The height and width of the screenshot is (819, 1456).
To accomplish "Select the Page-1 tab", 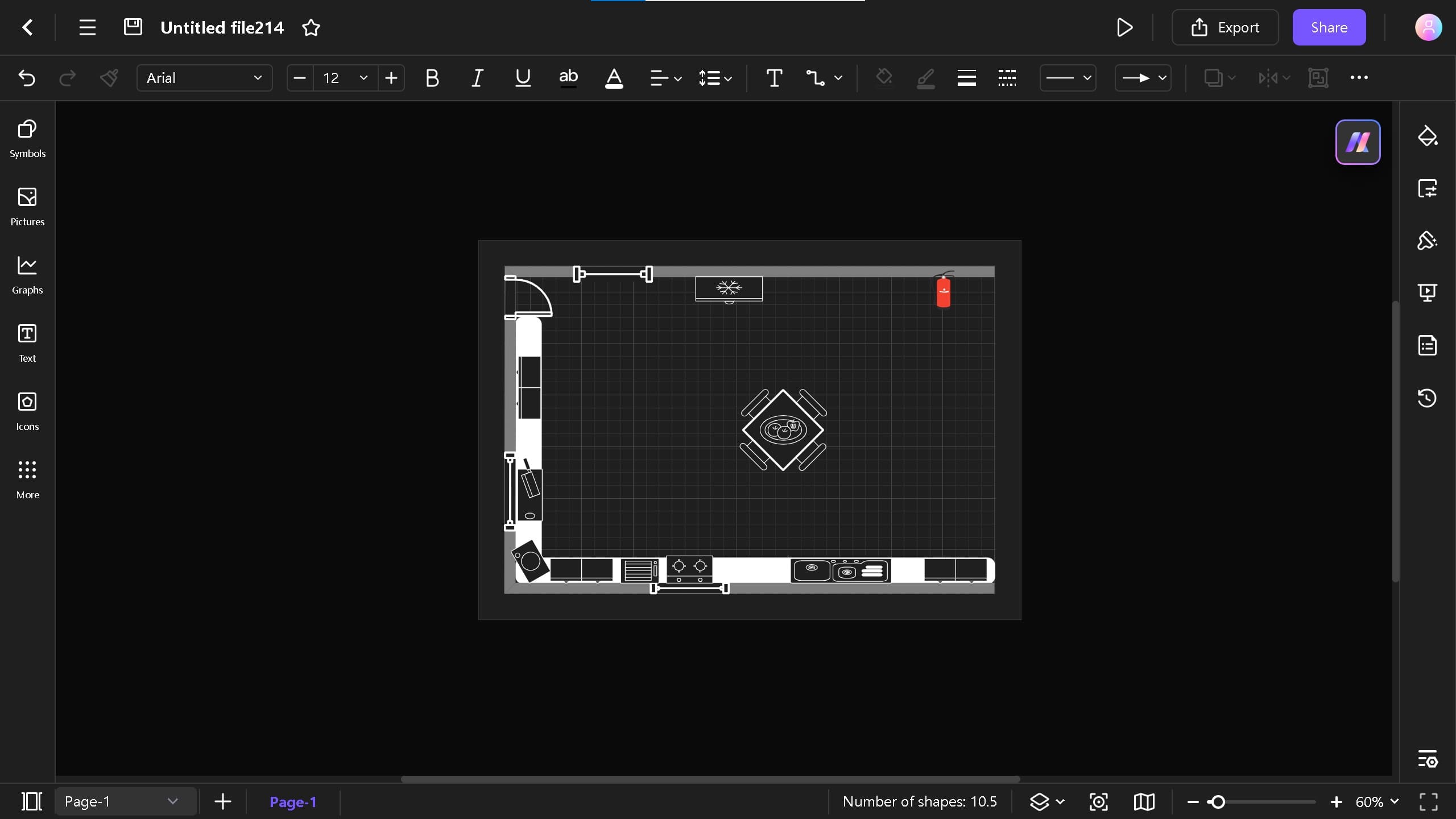I will pos(293,802).
